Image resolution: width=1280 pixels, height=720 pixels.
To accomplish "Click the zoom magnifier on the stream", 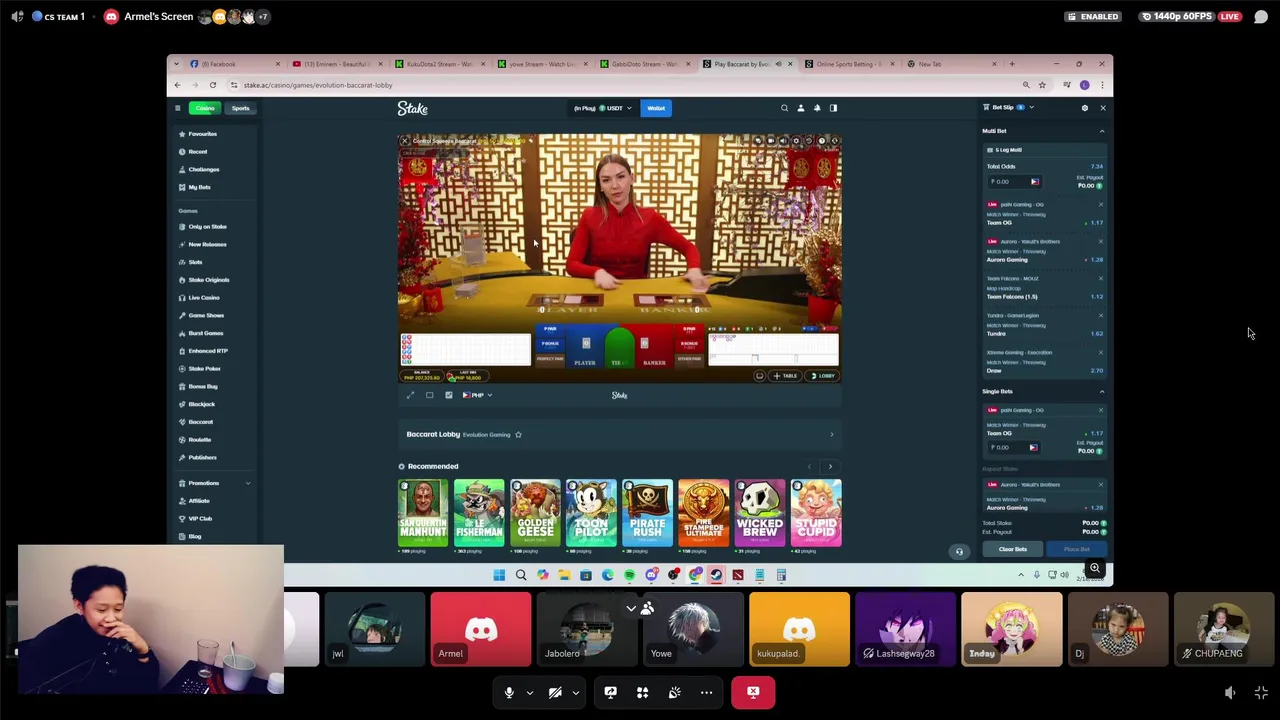I will click(x=1095, y=568).
